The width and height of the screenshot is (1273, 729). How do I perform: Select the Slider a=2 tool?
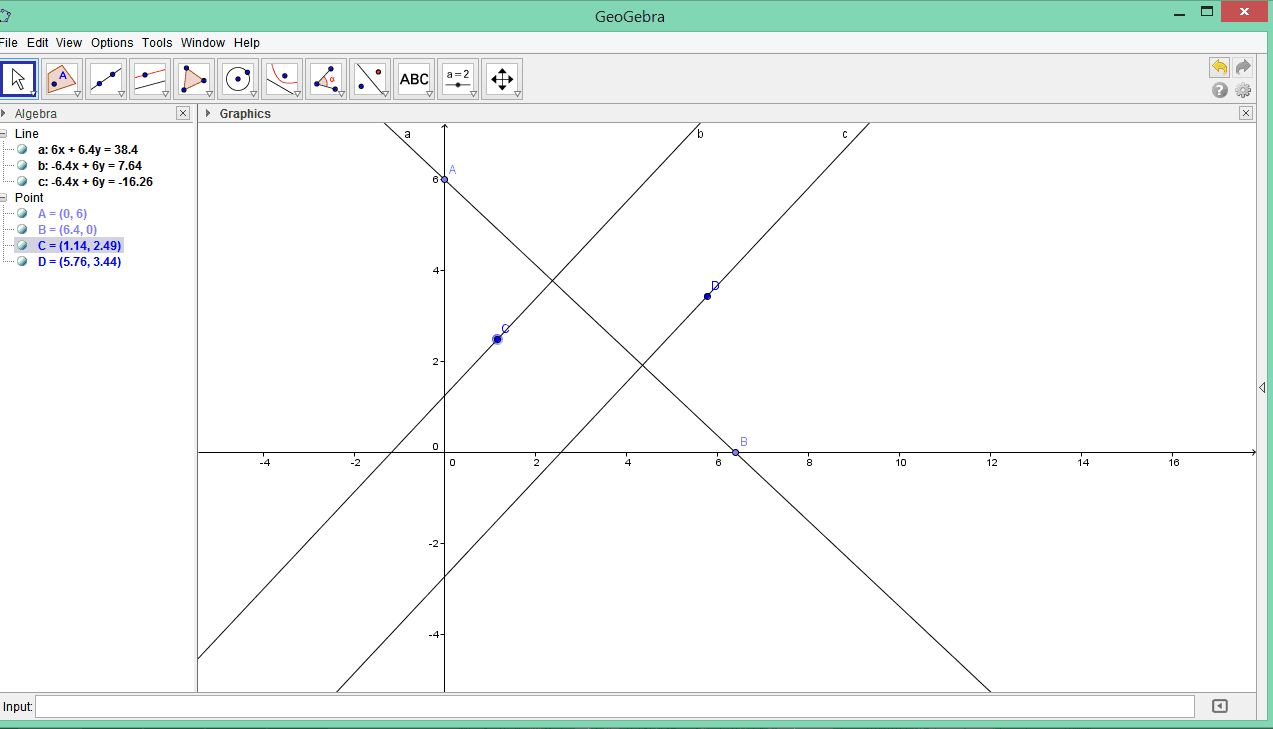click(x=459, y=79)
